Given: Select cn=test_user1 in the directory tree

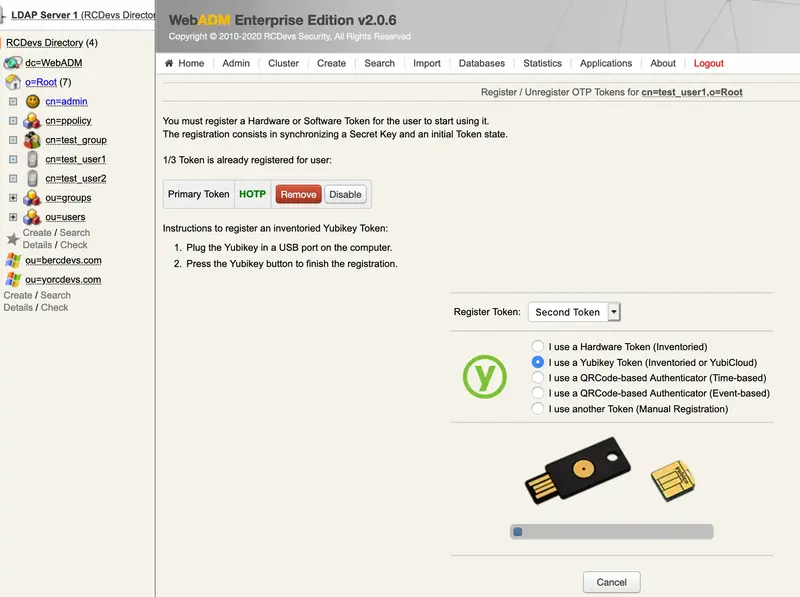Looking at the screenshot, I should point(76,159).
